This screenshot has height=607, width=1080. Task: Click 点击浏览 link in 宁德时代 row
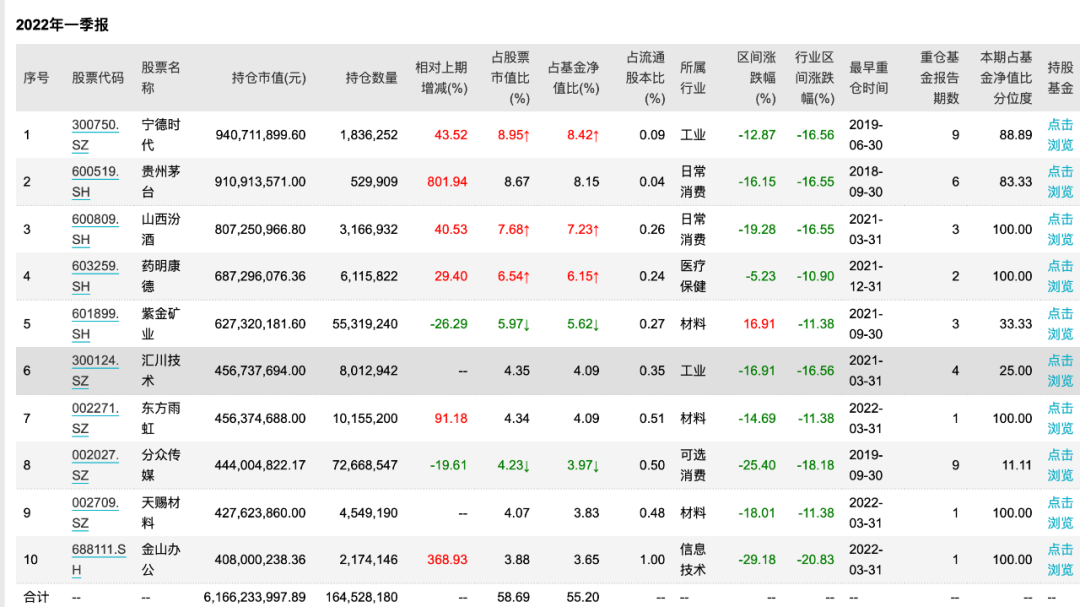[1060, 135]
